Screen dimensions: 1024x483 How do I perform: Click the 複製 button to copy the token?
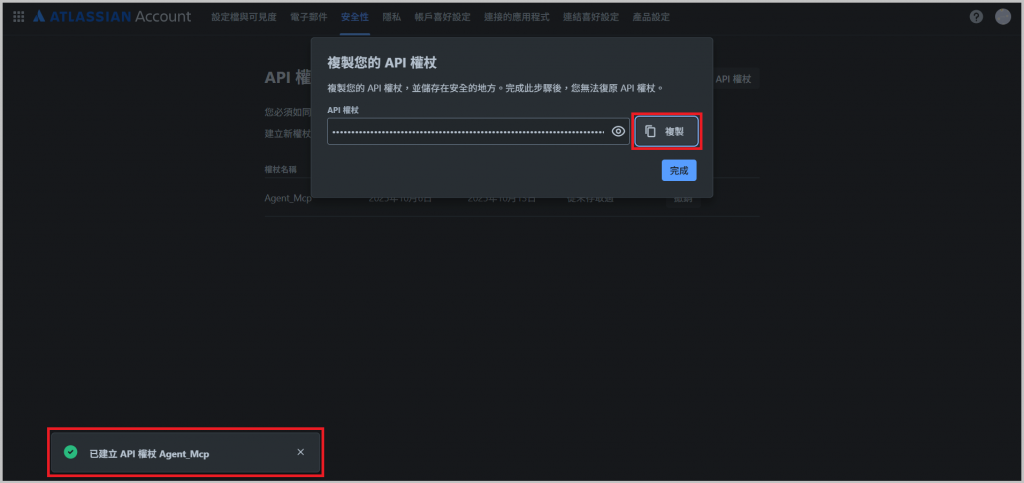click(666, 131)
